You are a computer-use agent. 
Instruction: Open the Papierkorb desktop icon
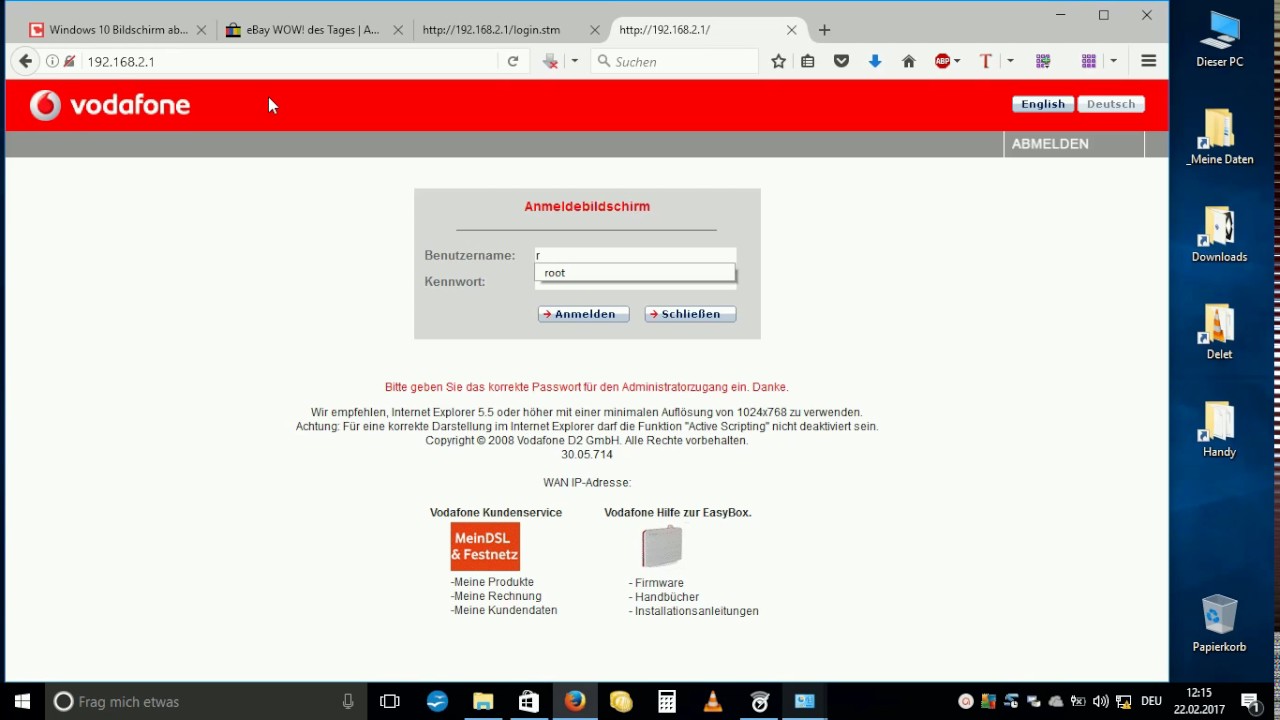(1219, 623)
